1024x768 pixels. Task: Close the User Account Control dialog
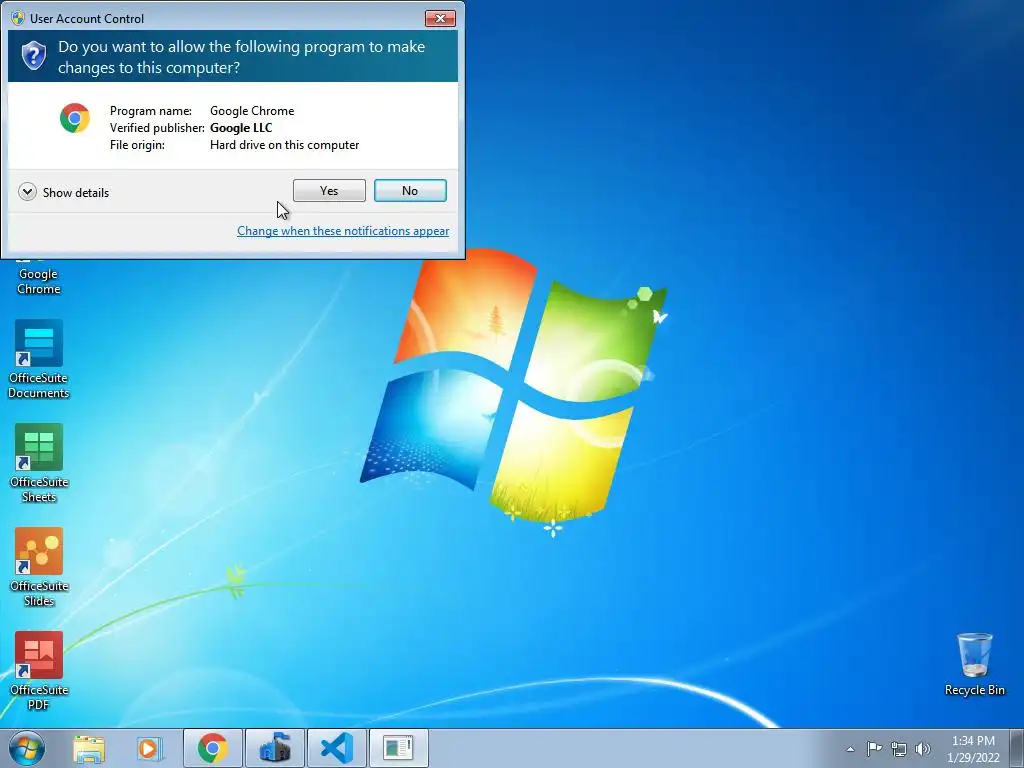440,18
